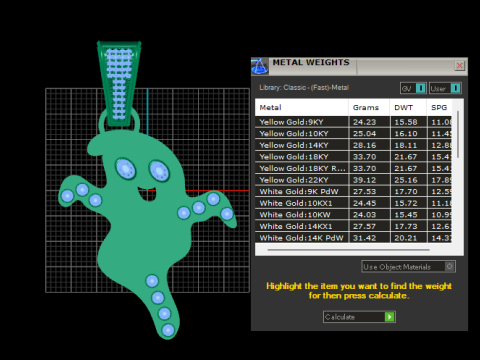Click the vertical scrollbar of metal list

tap(458, 134)
